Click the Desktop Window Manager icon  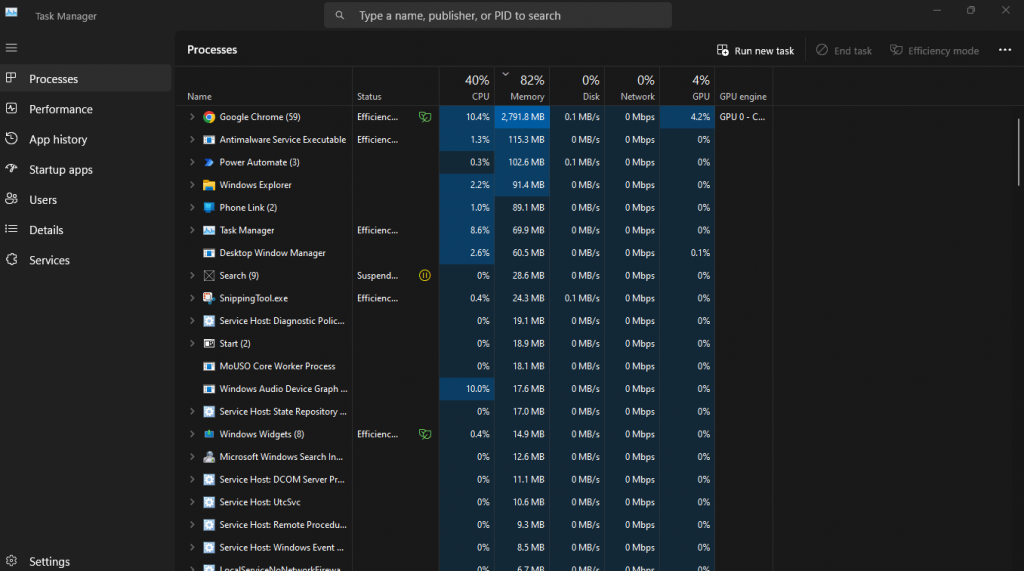tap(209, 253)
